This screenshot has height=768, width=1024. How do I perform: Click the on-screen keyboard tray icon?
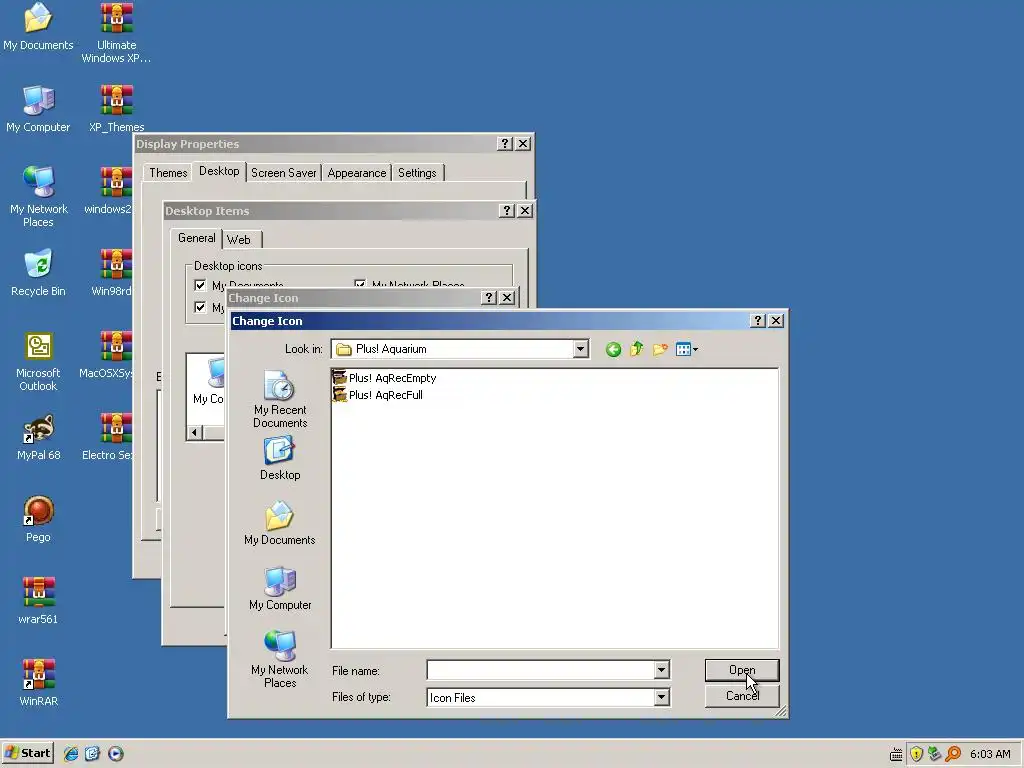click(897, 755)
